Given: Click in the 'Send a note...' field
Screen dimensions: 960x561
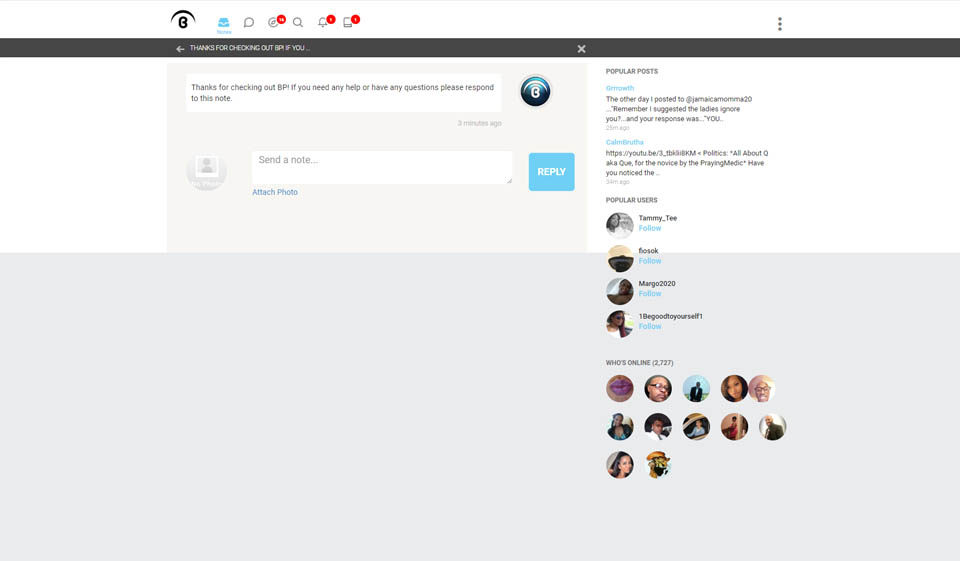Looking at the screenshot, I should [x=381, y=167].
